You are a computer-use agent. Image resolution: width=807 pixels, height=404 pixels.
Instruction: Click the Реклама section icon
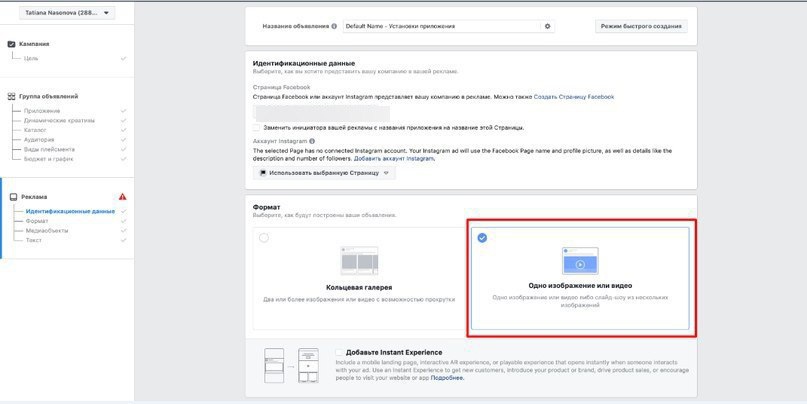pos(13,197)
